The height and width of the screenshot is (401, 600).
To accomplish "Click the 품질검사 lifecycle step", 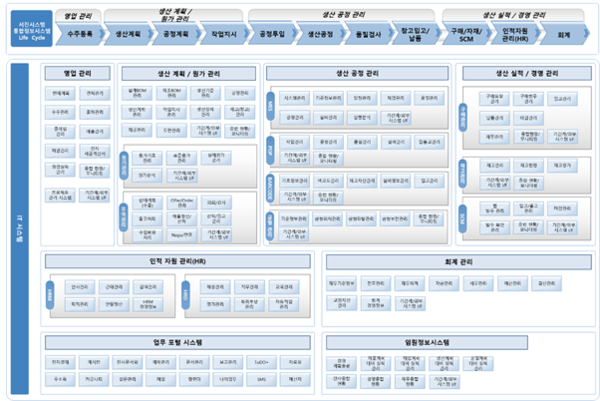I will (371, 33).
